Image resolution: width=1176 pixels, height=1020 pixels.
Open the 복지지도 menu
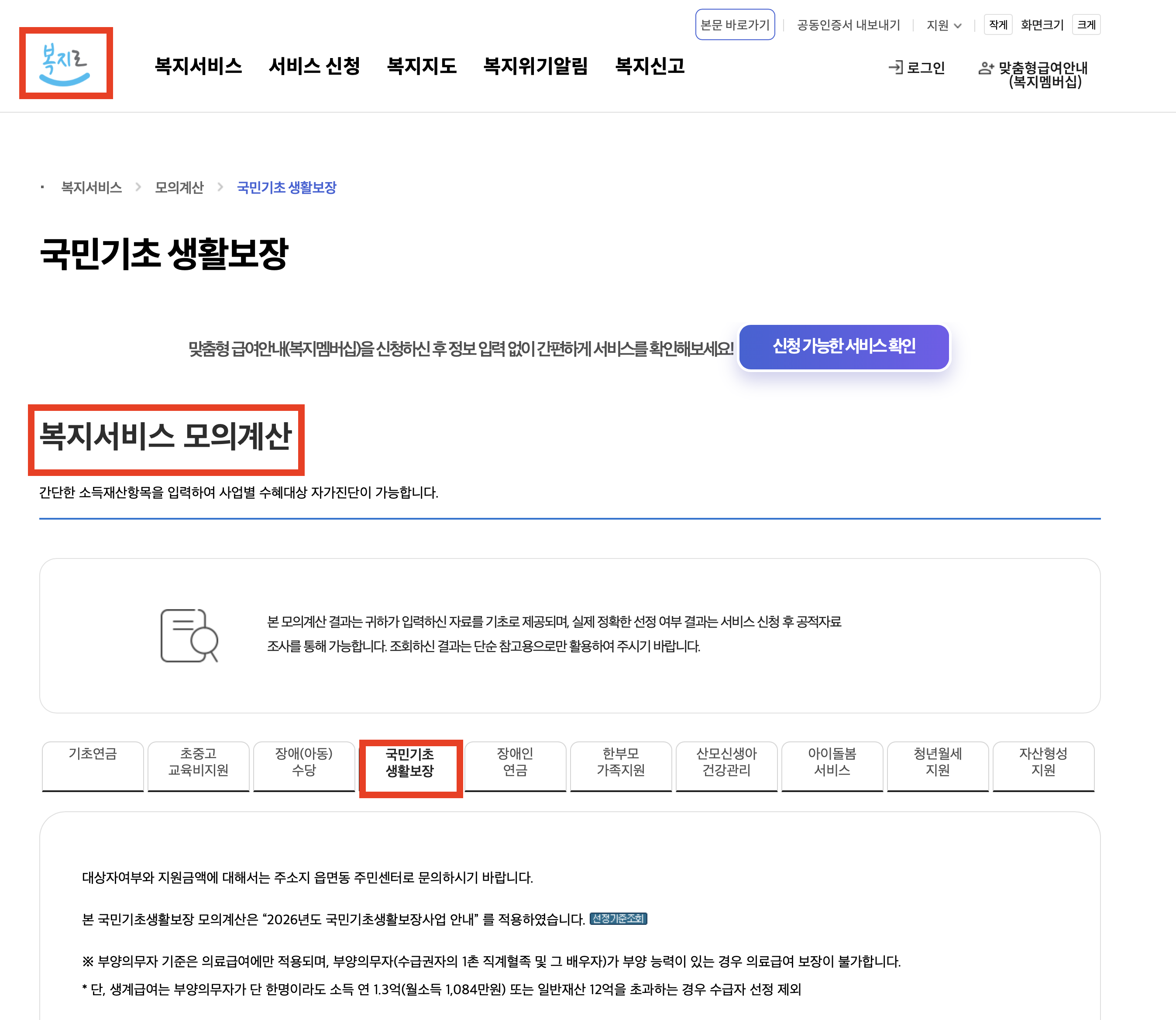tap(421, 66)
